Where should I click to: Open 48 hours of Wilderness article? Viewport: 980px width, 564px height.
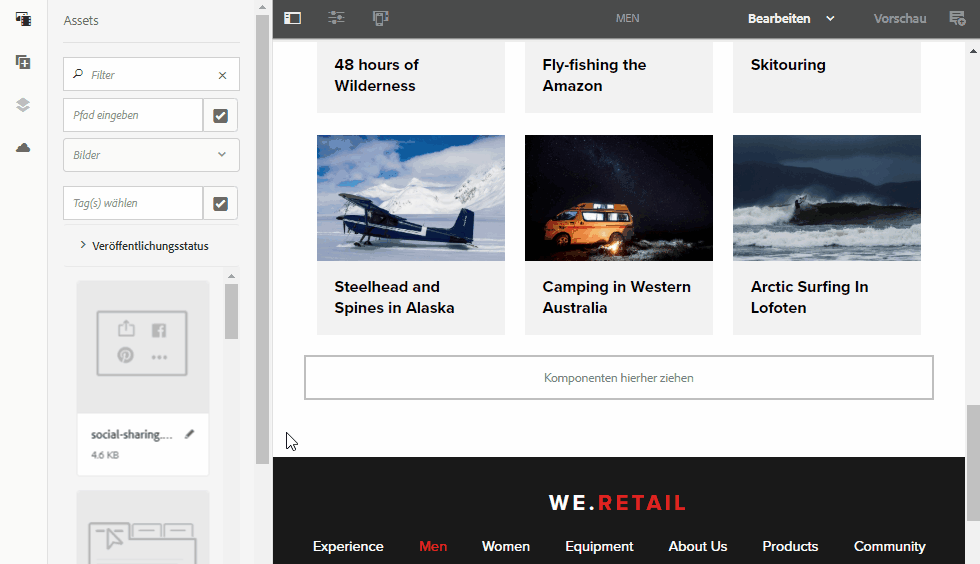[x=376, y=75]
